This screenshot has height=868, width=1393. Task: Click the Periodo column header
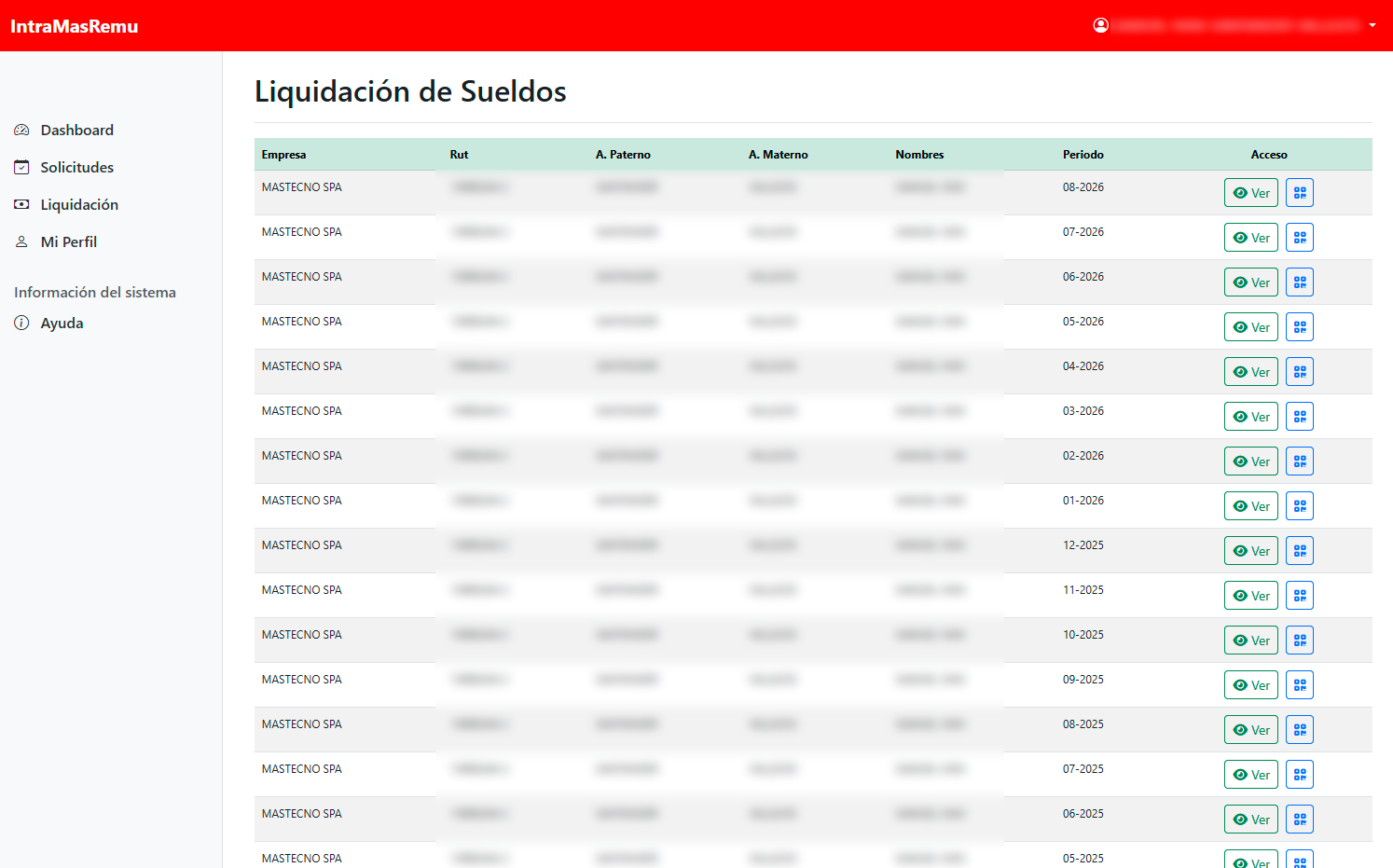click(1083, 155)
